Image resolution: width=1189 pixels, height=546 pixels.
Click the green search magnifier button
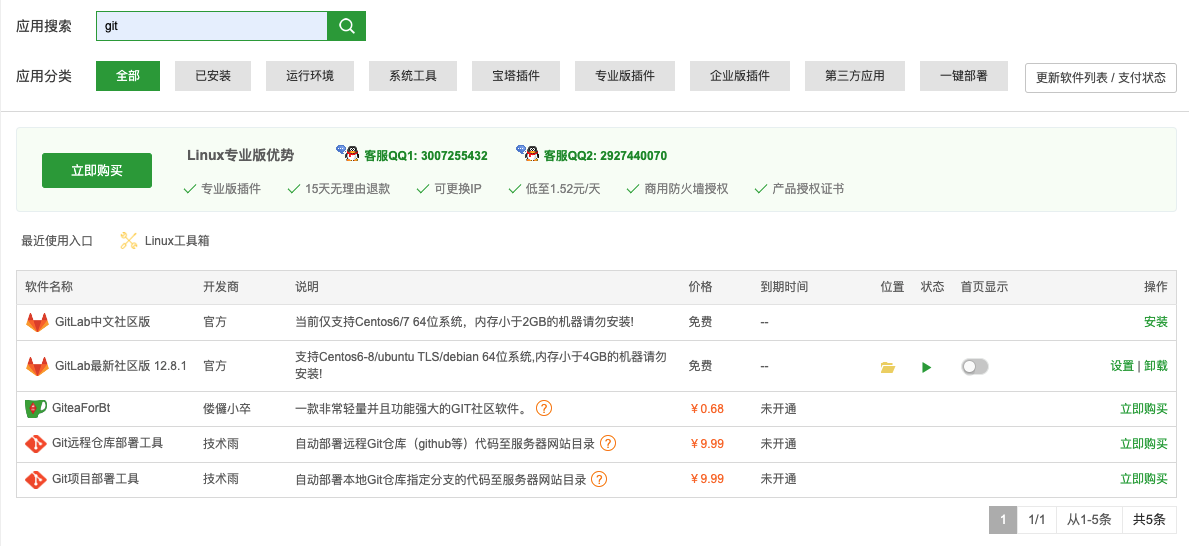[347, 26]
